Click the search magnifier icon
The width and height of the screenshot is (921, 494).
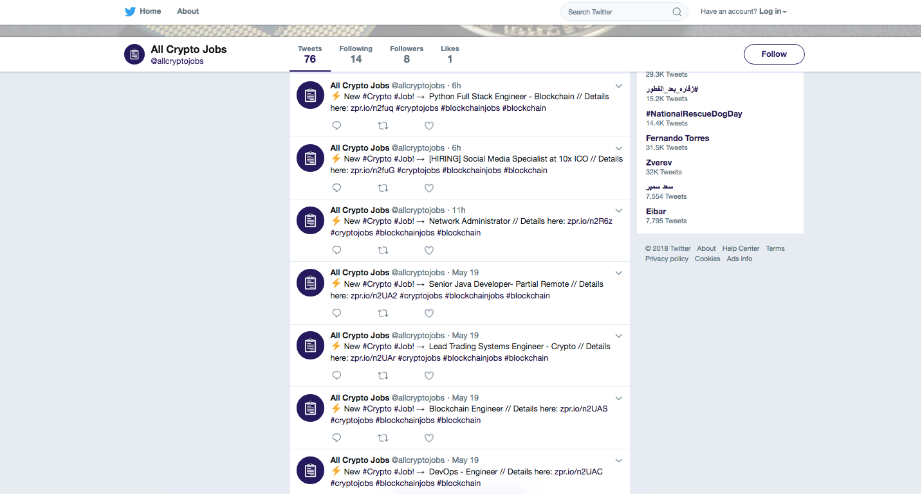pos(677,12)
